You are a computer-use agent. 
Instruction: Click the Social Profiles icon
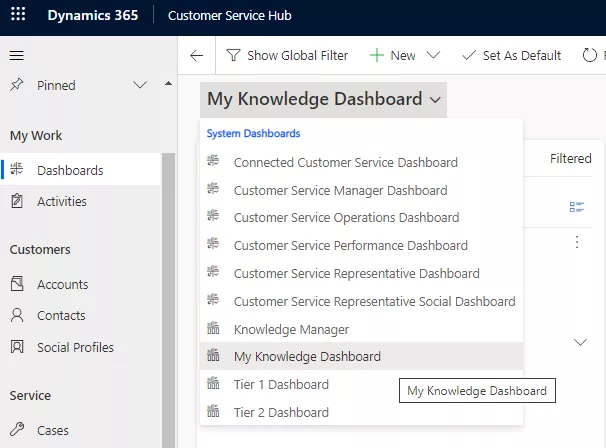(17, 346)
